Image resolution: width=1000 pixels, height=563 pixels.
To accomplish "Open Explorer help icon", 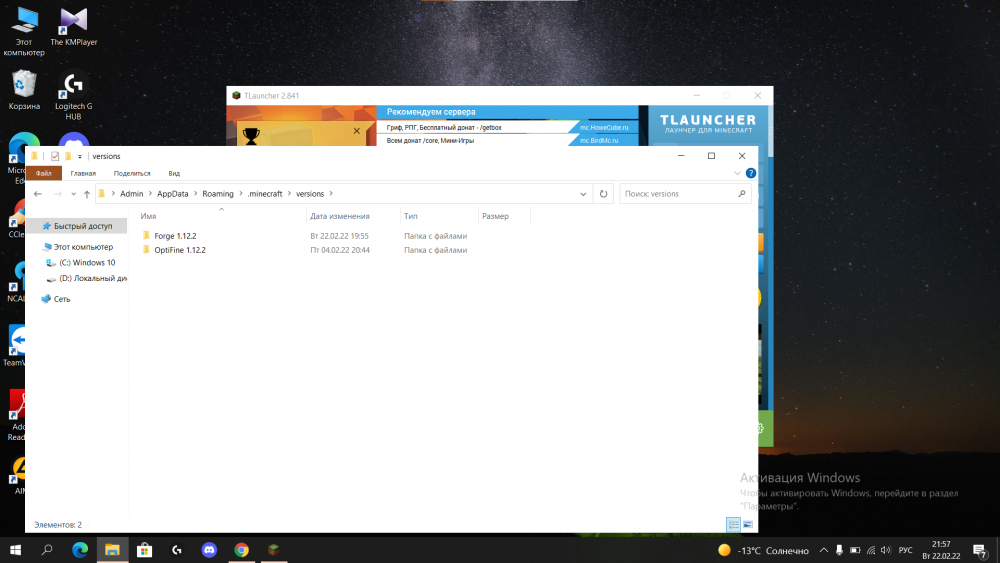I will coord(751,173).
